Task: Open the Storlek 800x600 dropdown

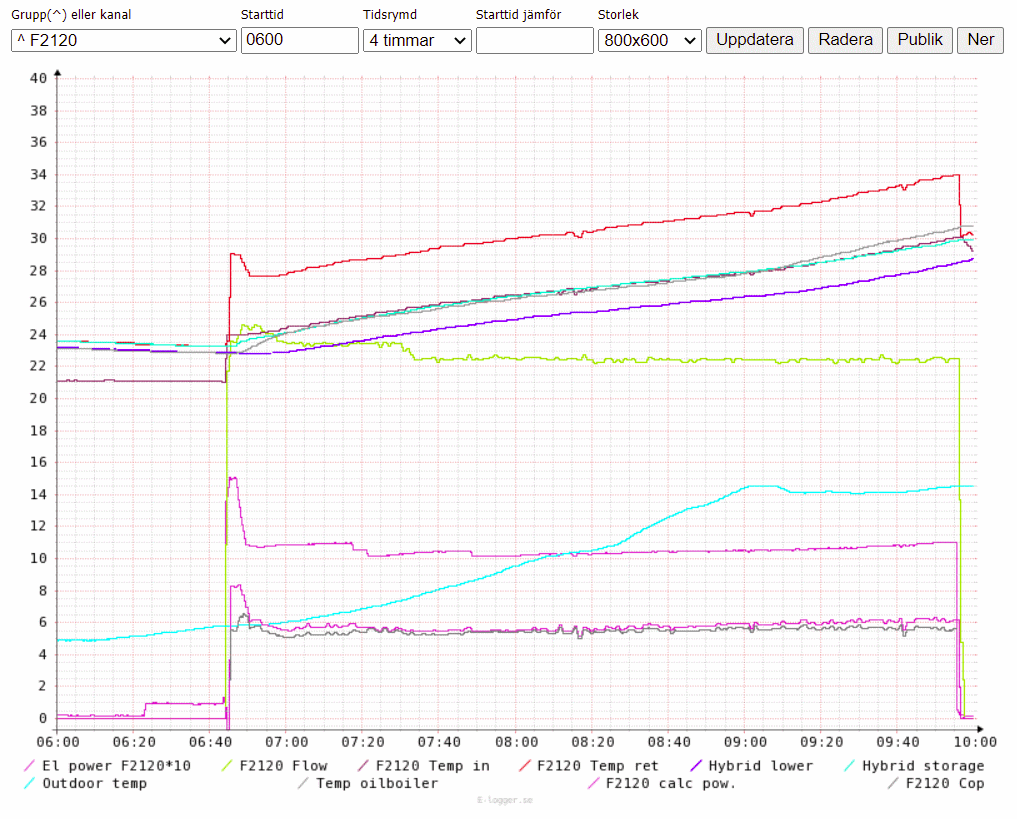Action: [650, 40]
